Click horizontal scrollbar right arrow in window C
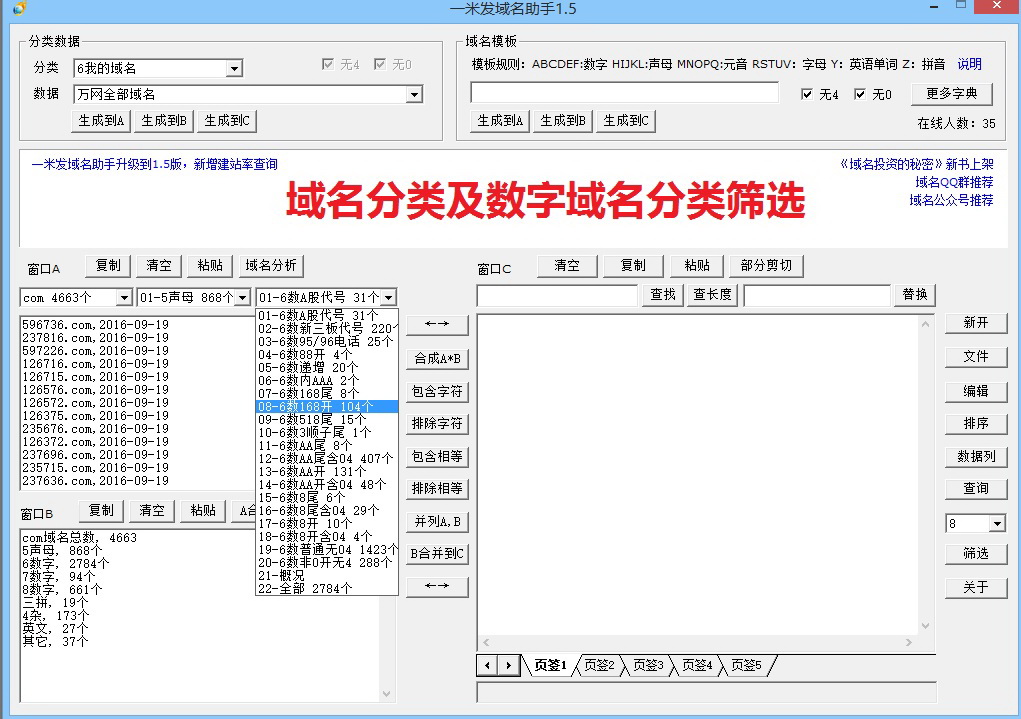The height and width of the screenshot is (719, 1021). point(909,642)
